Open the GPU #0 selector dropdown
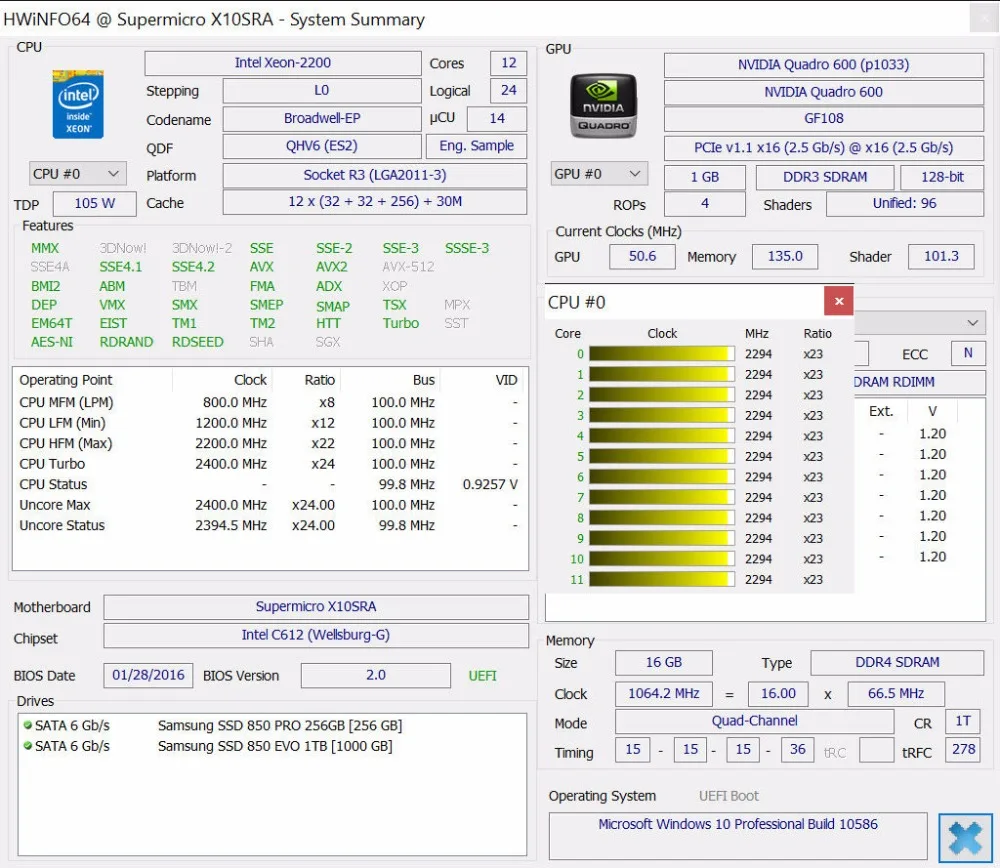 pos(599,173)
